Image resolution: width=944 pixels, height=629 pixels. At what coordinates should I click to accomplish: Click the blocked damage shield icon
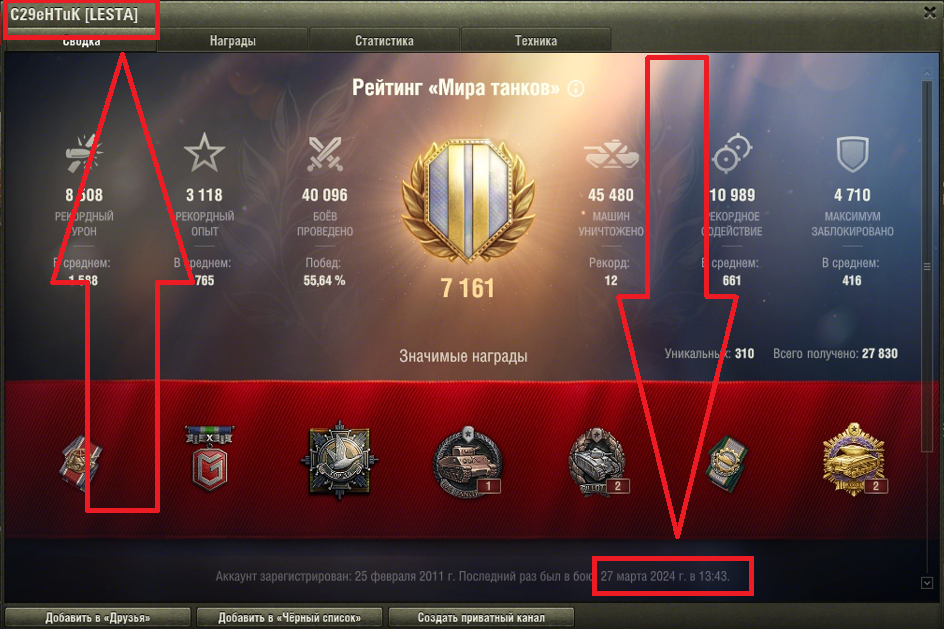(x=852, y=154)
